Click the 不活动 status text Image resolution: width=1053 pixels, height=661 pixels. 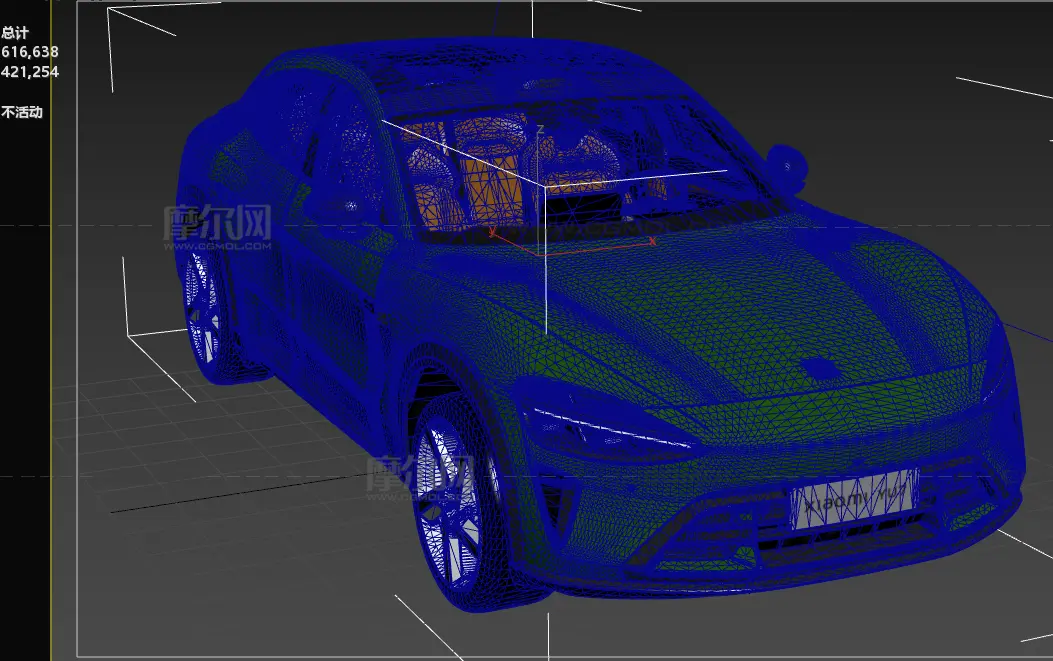click(22, 112)
